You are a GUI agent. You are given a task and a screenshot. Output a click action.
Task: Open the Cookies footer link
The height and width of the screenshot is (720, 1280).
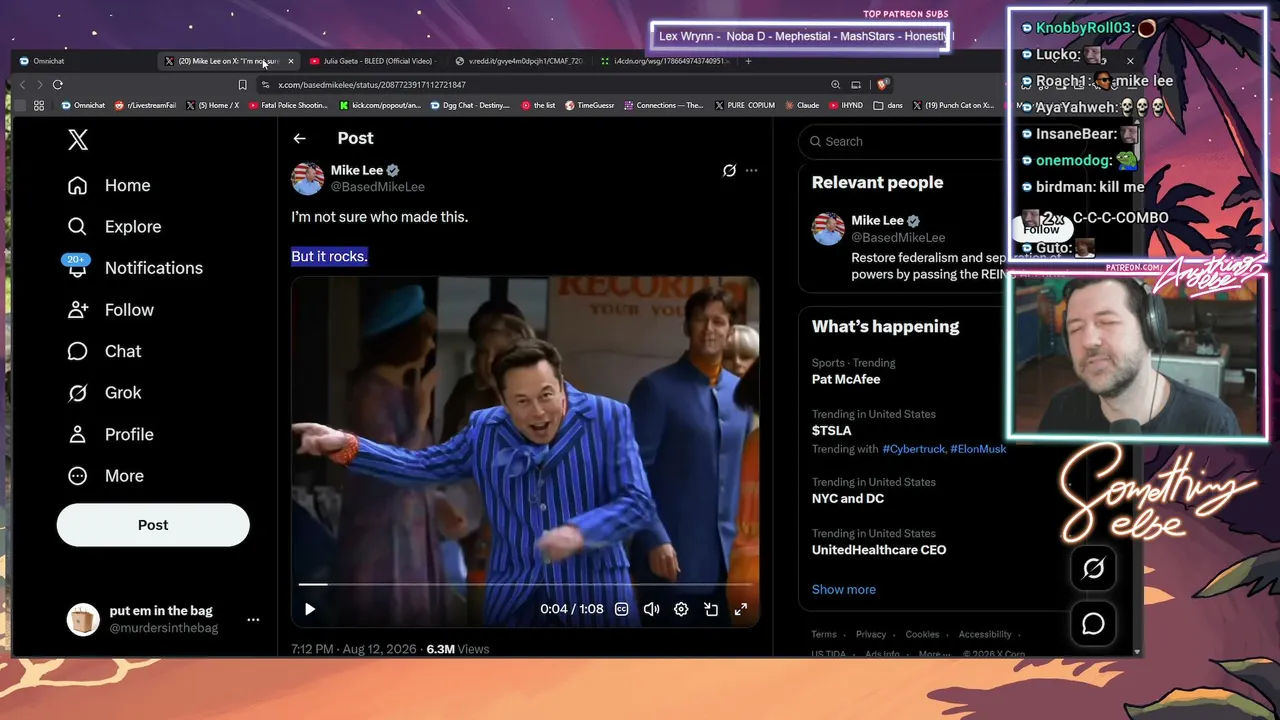click(922, 634)
